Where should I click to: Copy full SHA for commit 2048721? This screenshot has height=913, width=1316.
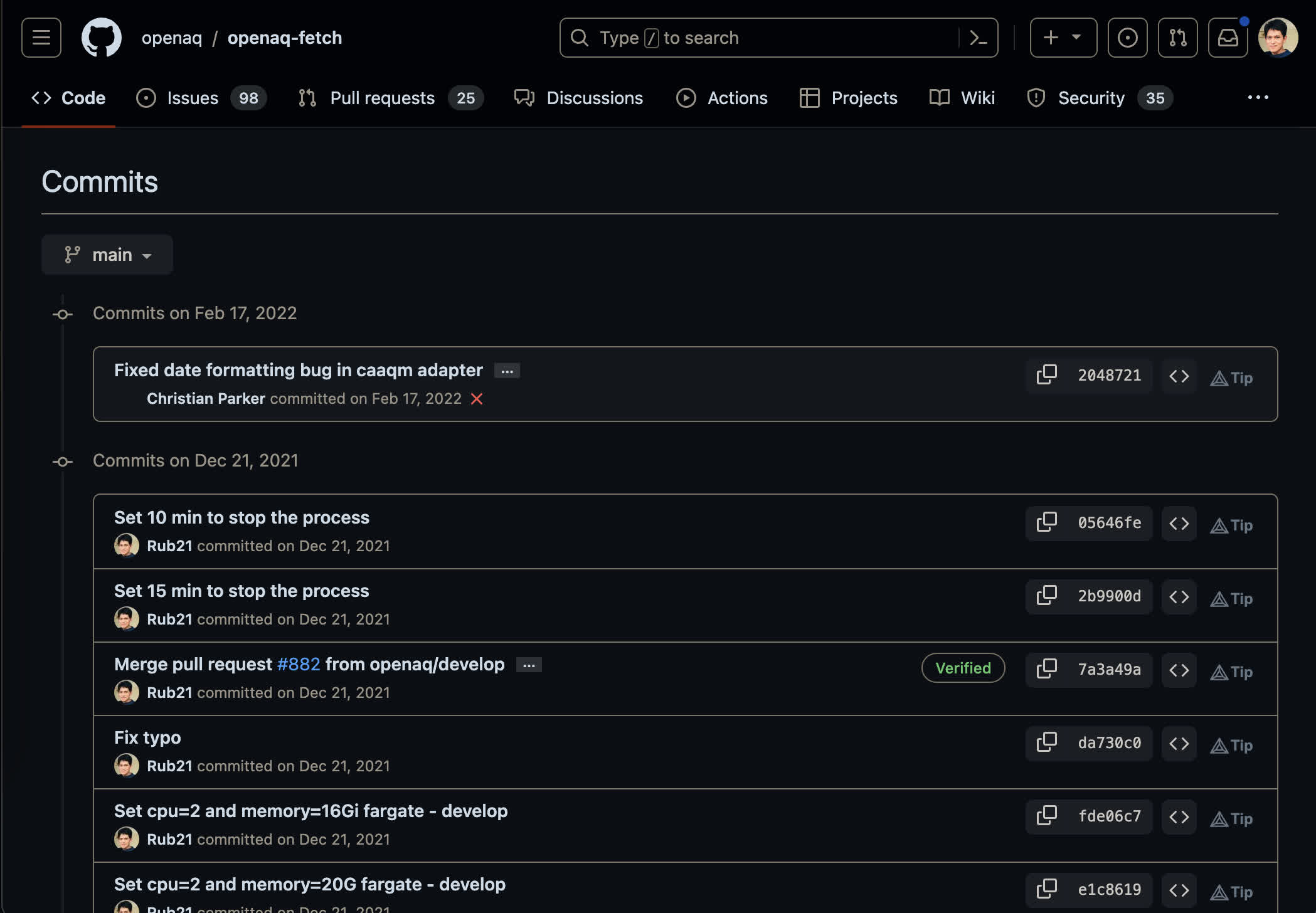[1046, 375]
